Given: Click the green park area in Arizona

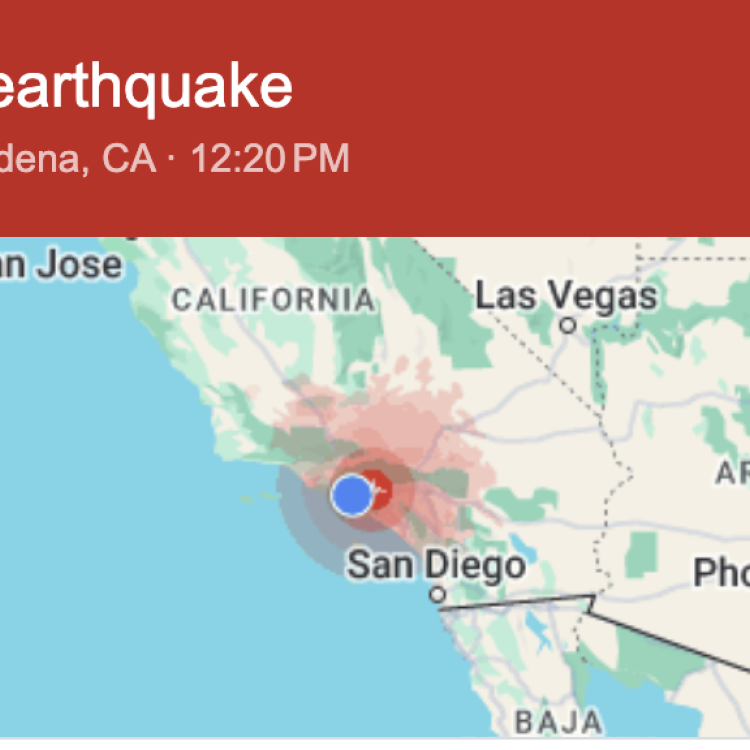Looking at the screenshot, I should tap(641, 555).
